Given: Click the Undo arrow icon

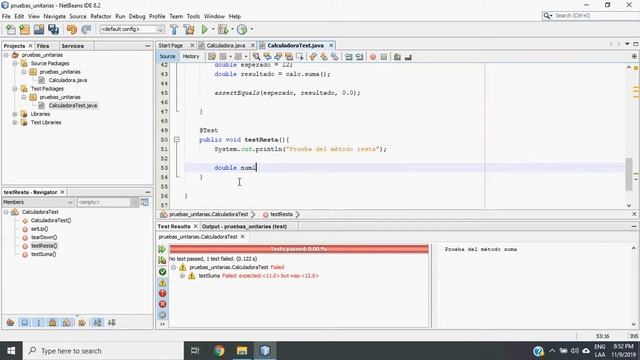Looking at the screenshot, I should (72, 29).
